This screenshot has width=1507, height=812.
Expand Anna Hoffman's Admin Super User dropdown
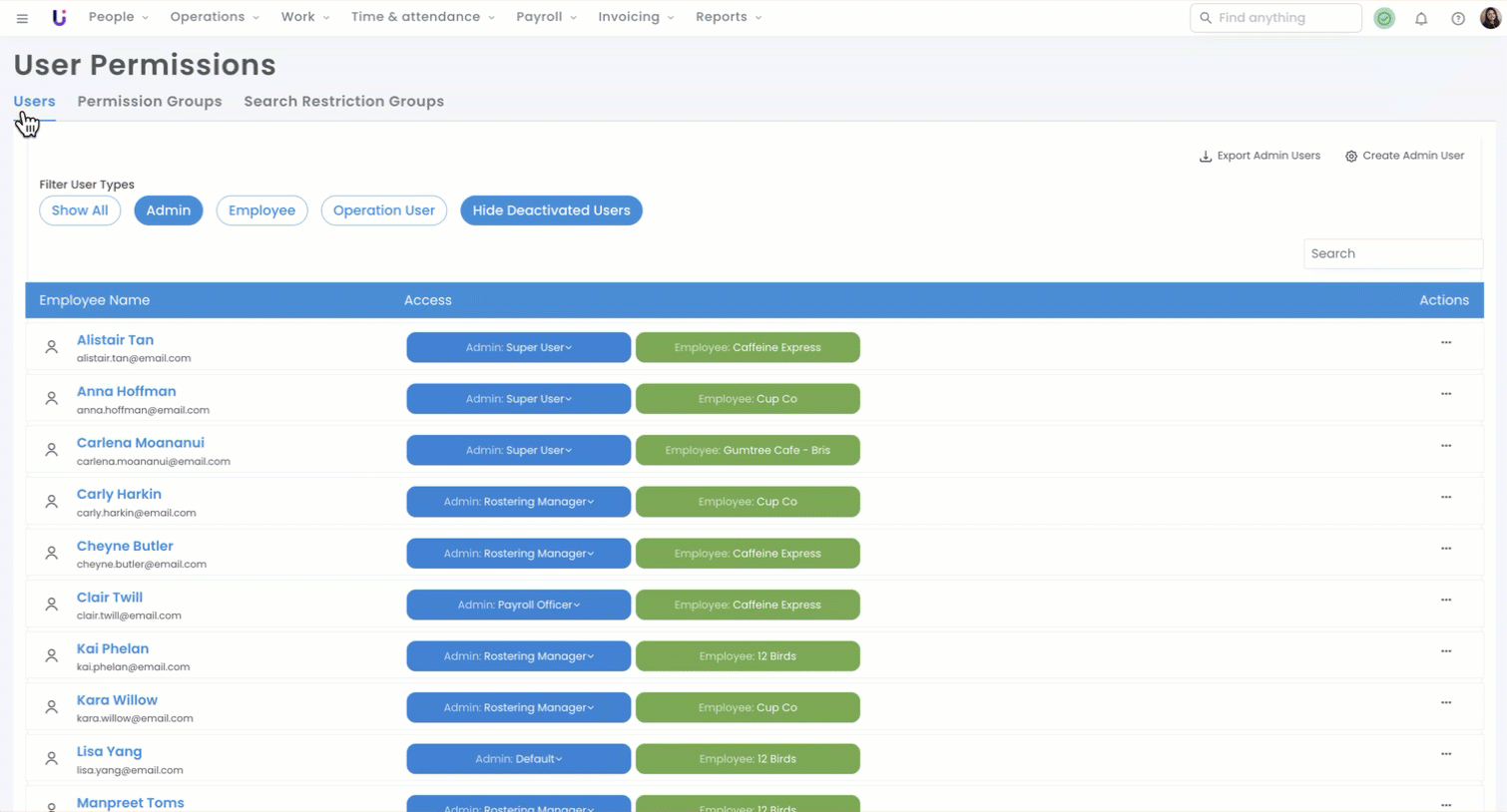coord(518,399)
